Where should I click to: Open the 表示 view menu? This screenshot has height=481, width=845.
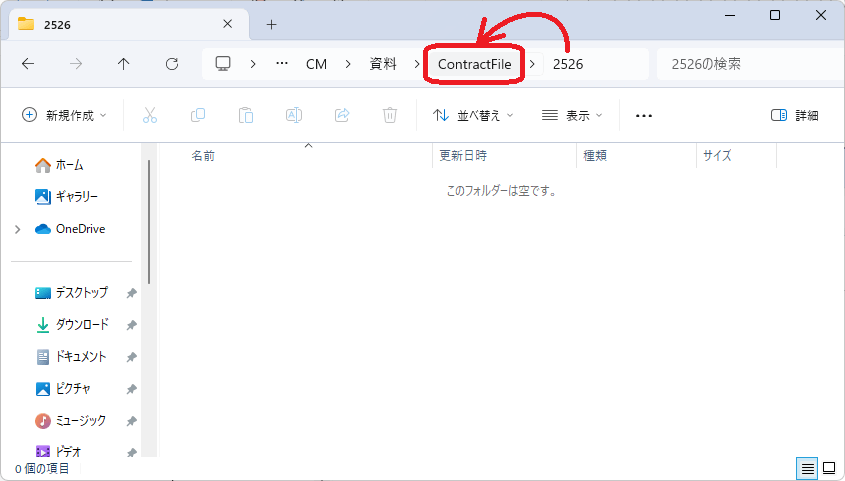572,115
